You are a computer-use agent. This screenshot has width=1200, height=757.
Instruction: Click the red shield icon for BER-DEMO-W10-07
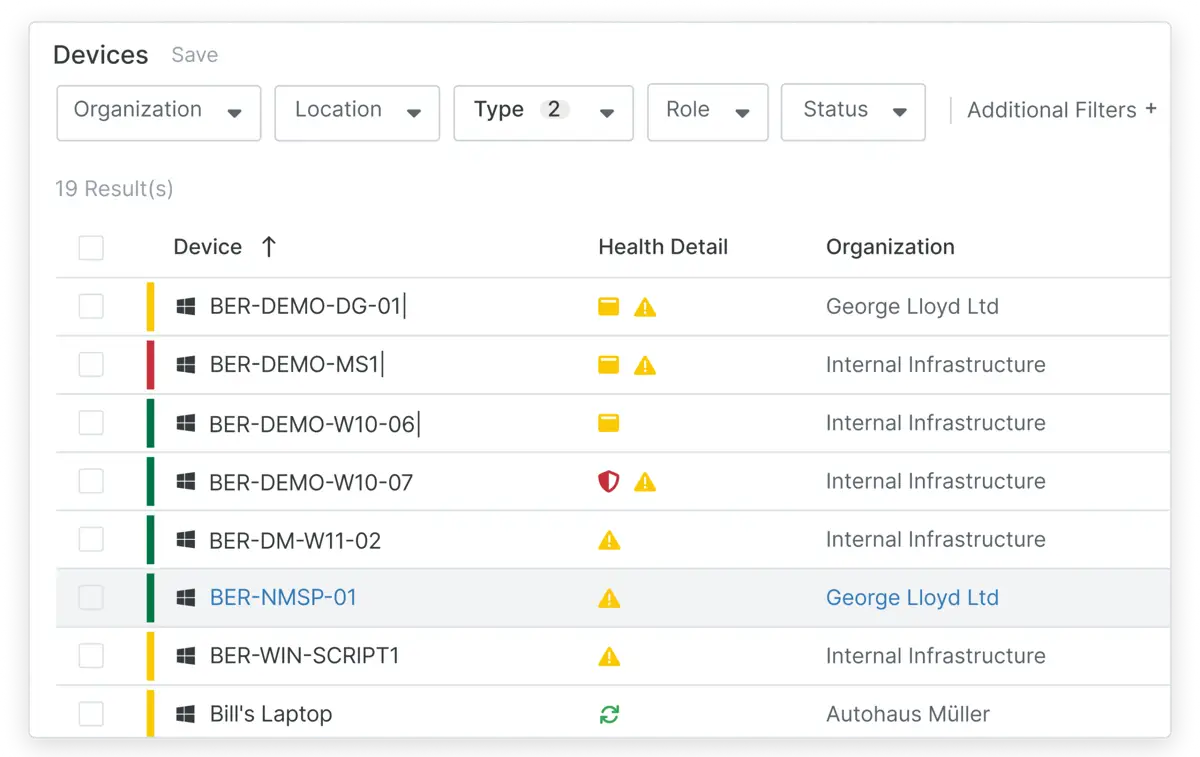[608, 482]
